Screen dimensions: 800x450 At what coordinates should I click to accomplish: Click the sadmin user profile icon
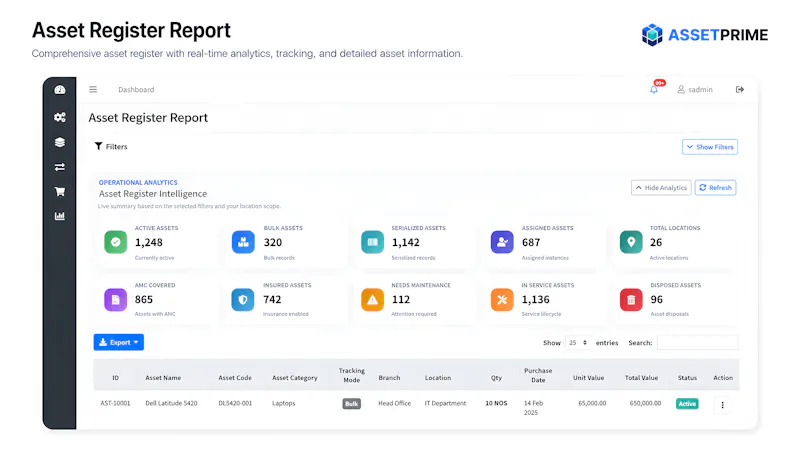(x=681, y=89)
